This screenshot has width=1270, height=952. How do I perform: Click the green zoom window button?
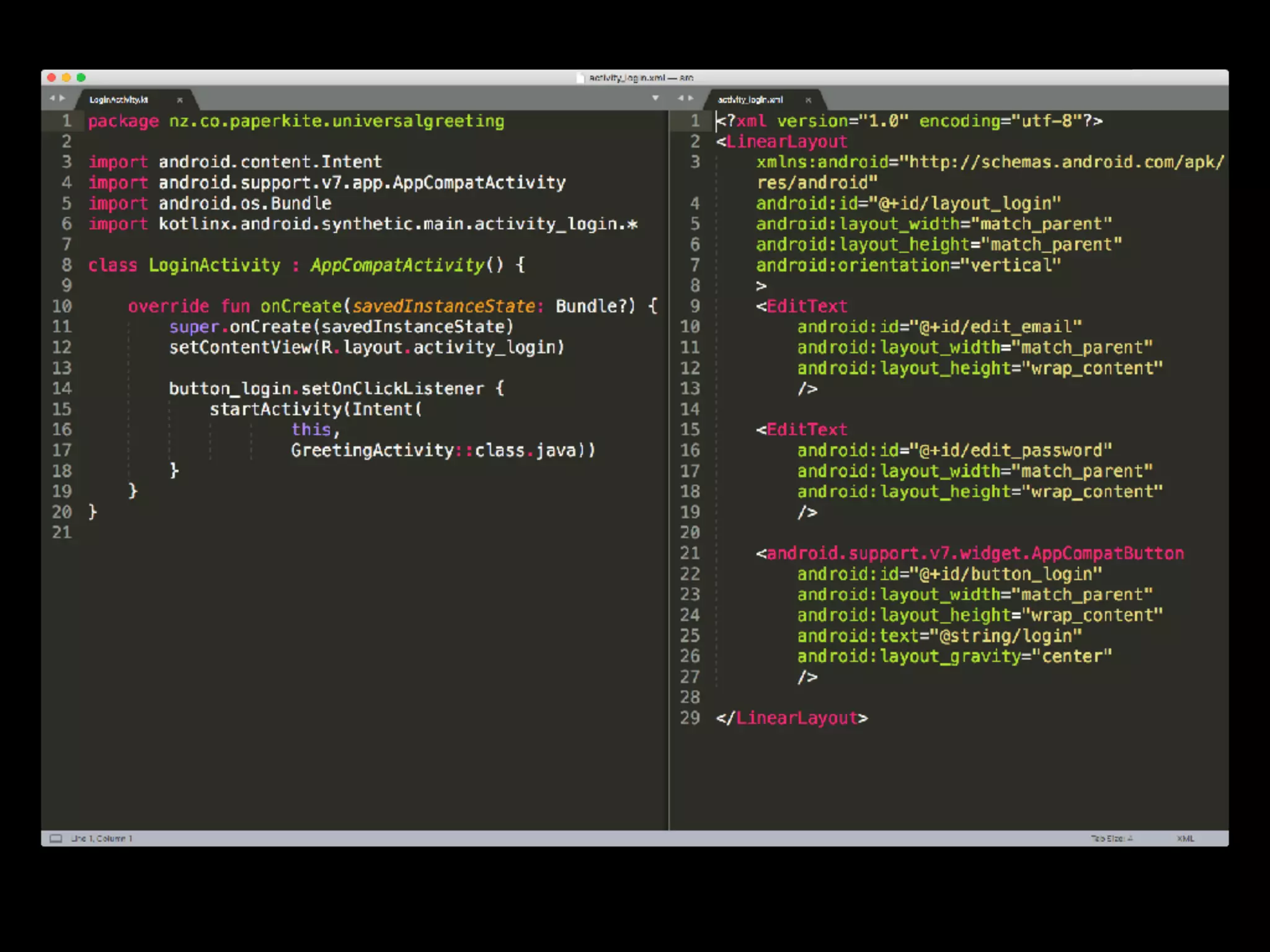(81, 77)
